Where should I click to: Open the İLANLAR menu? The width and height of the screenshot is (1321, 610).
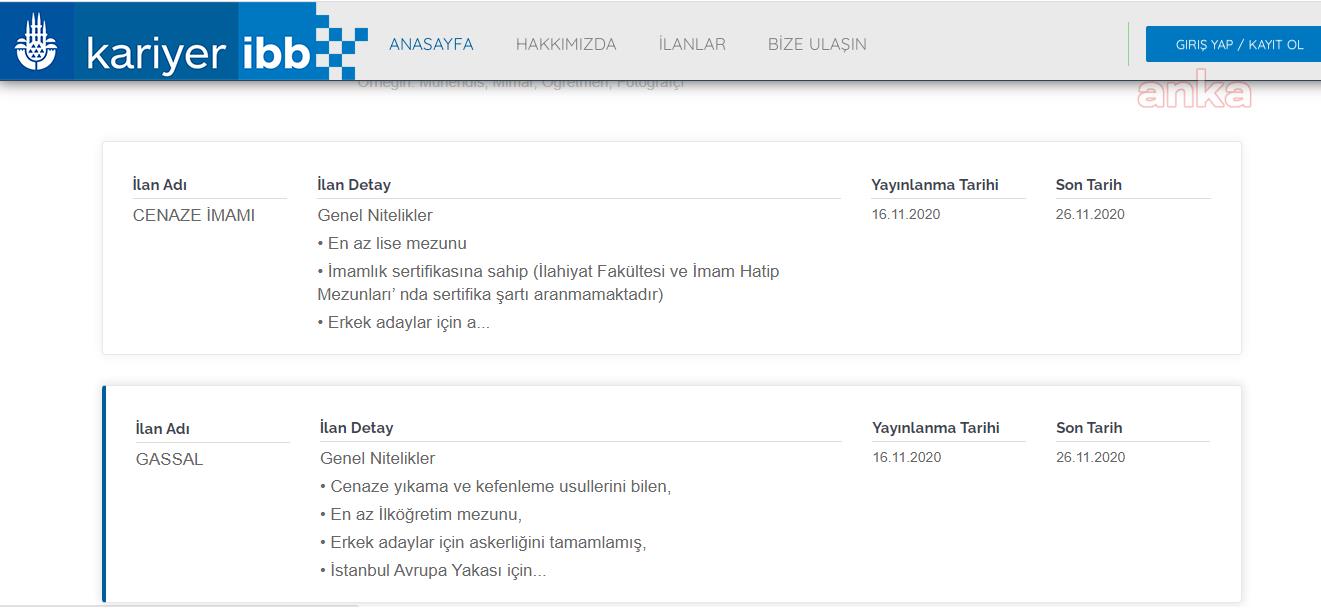pyautogui.click(x=692, y=44)
